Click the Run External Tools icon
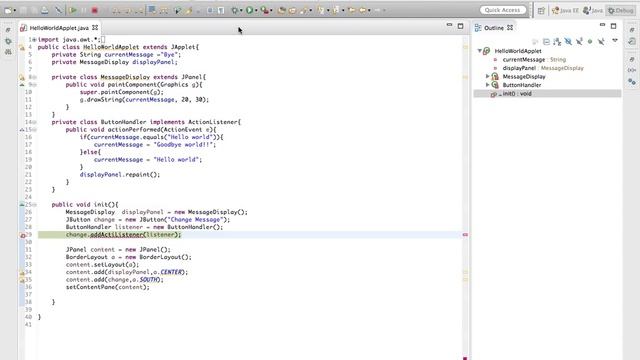 265,10
